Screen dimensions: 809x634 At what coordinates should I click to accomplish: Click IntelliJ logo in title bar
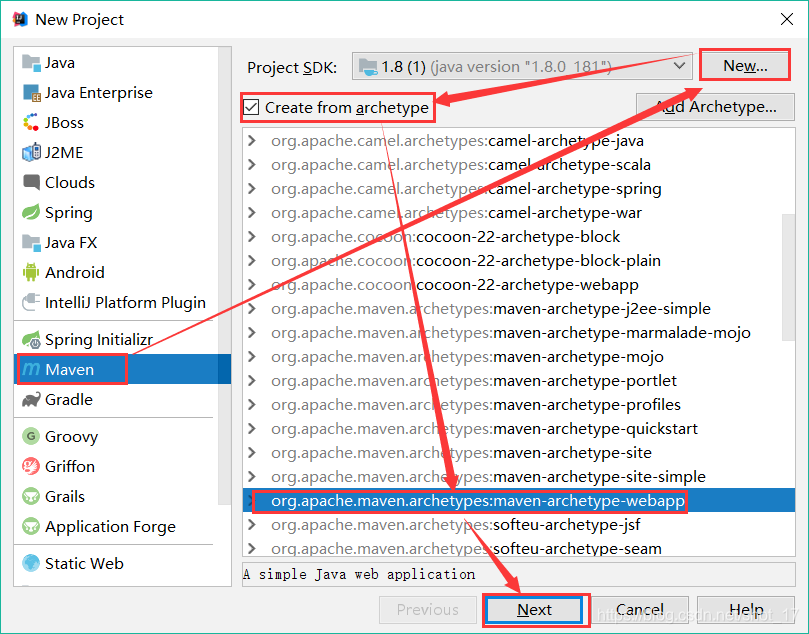tap(20, 19)
